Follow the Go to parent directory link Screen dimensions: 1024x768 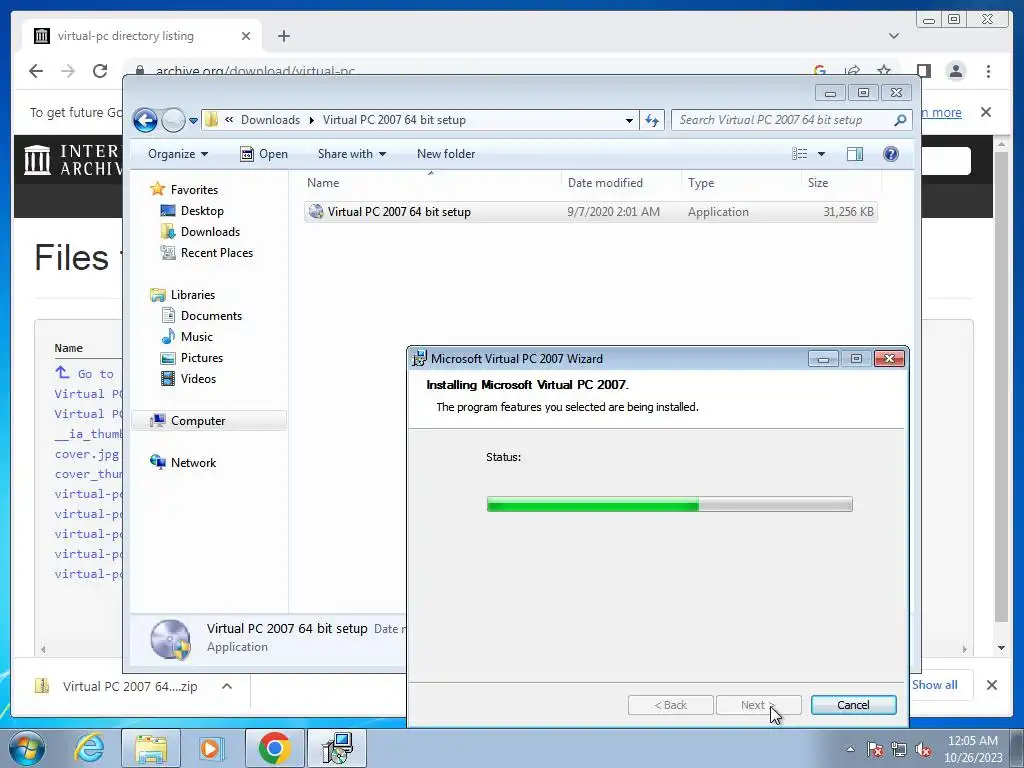point(84,374)
